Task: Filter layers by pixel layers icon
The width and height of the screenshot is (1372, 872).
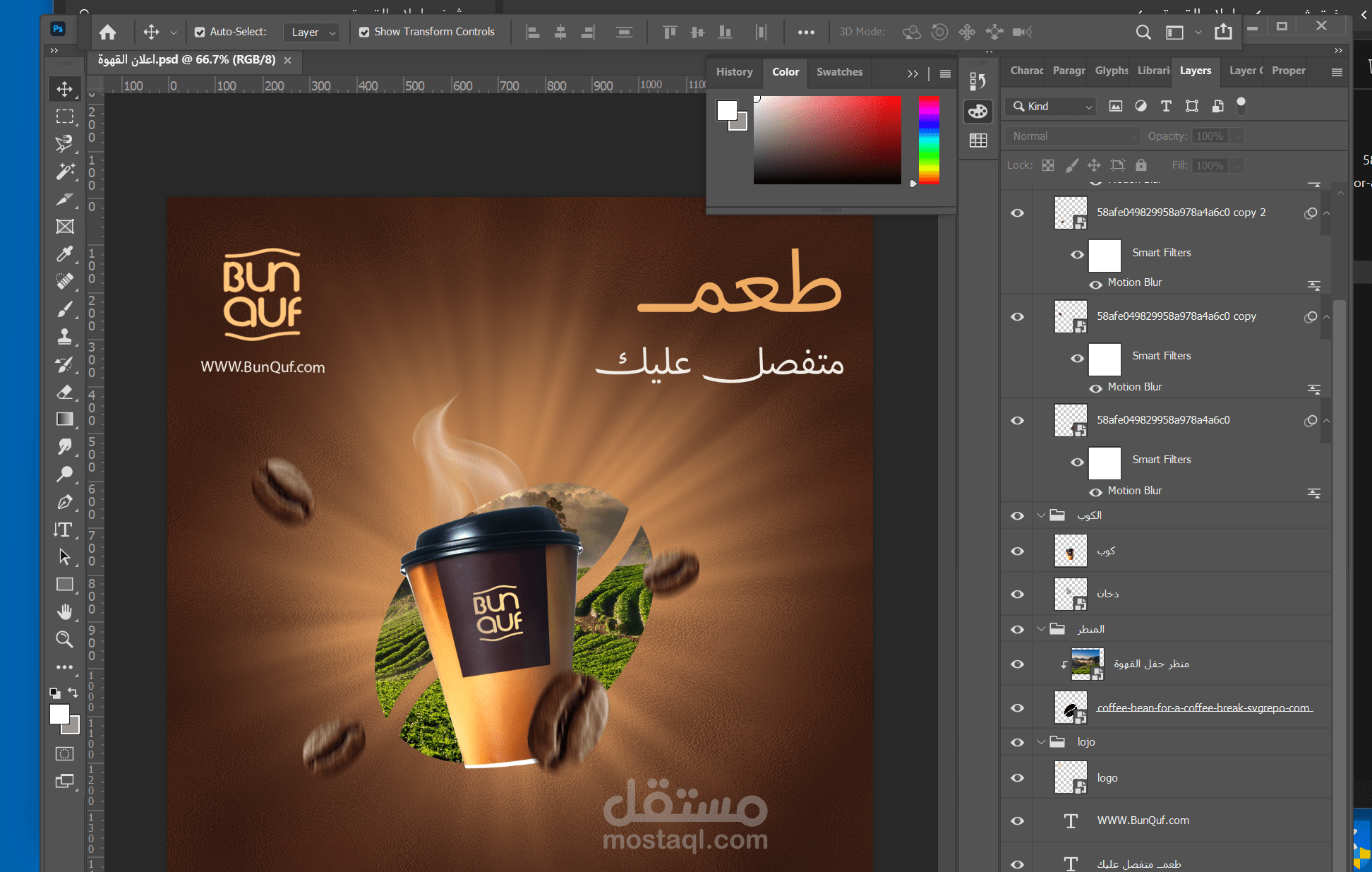Action: [1115, 106]
